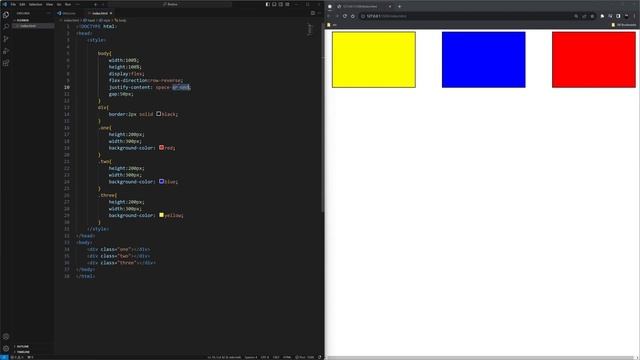Open the browser three-dot menu

pyautogui.click(x=635, y=16)
